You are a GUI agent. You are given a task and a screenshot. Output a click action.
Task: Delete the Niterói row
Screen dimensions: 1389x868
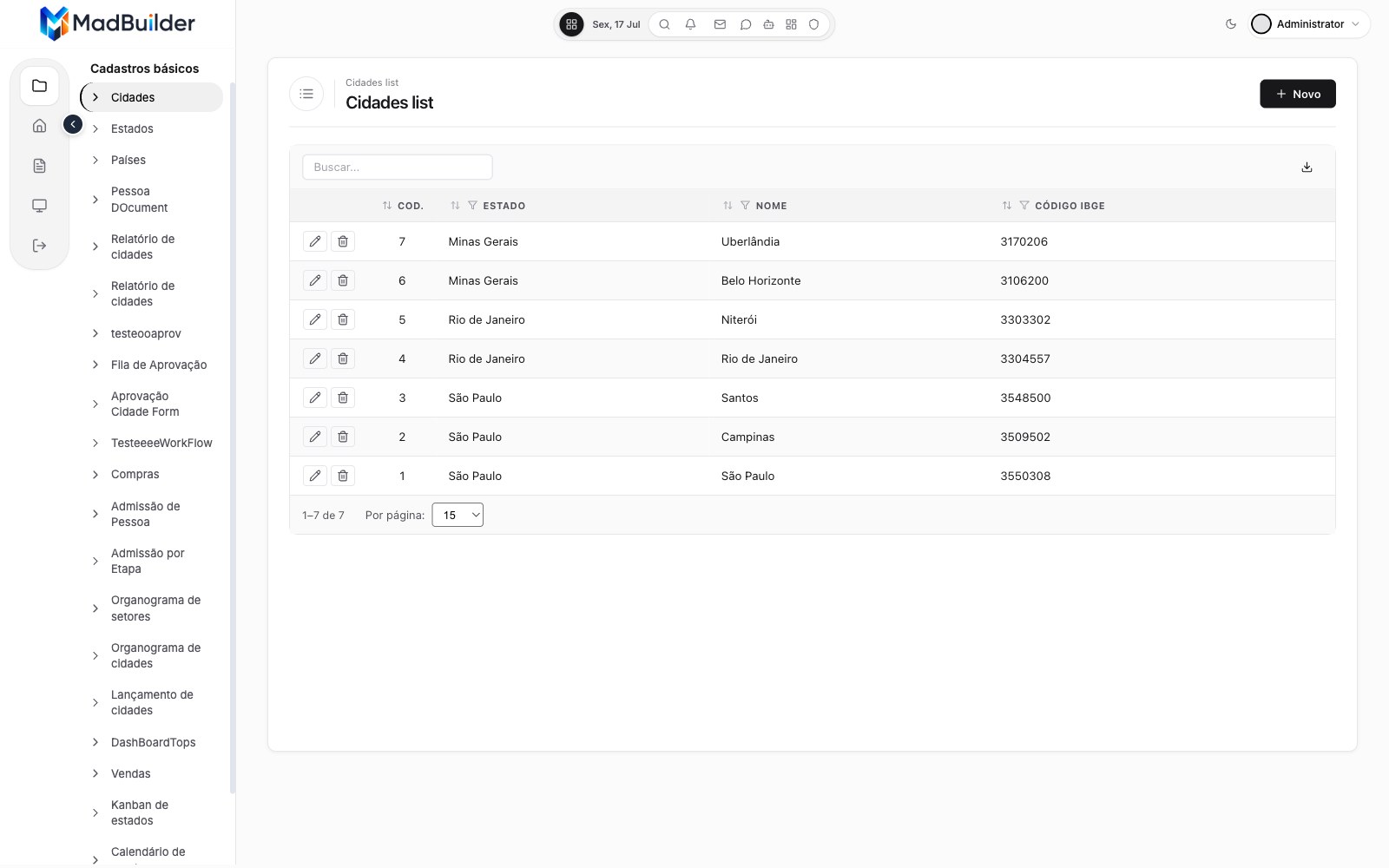click(x=343, y=319)
